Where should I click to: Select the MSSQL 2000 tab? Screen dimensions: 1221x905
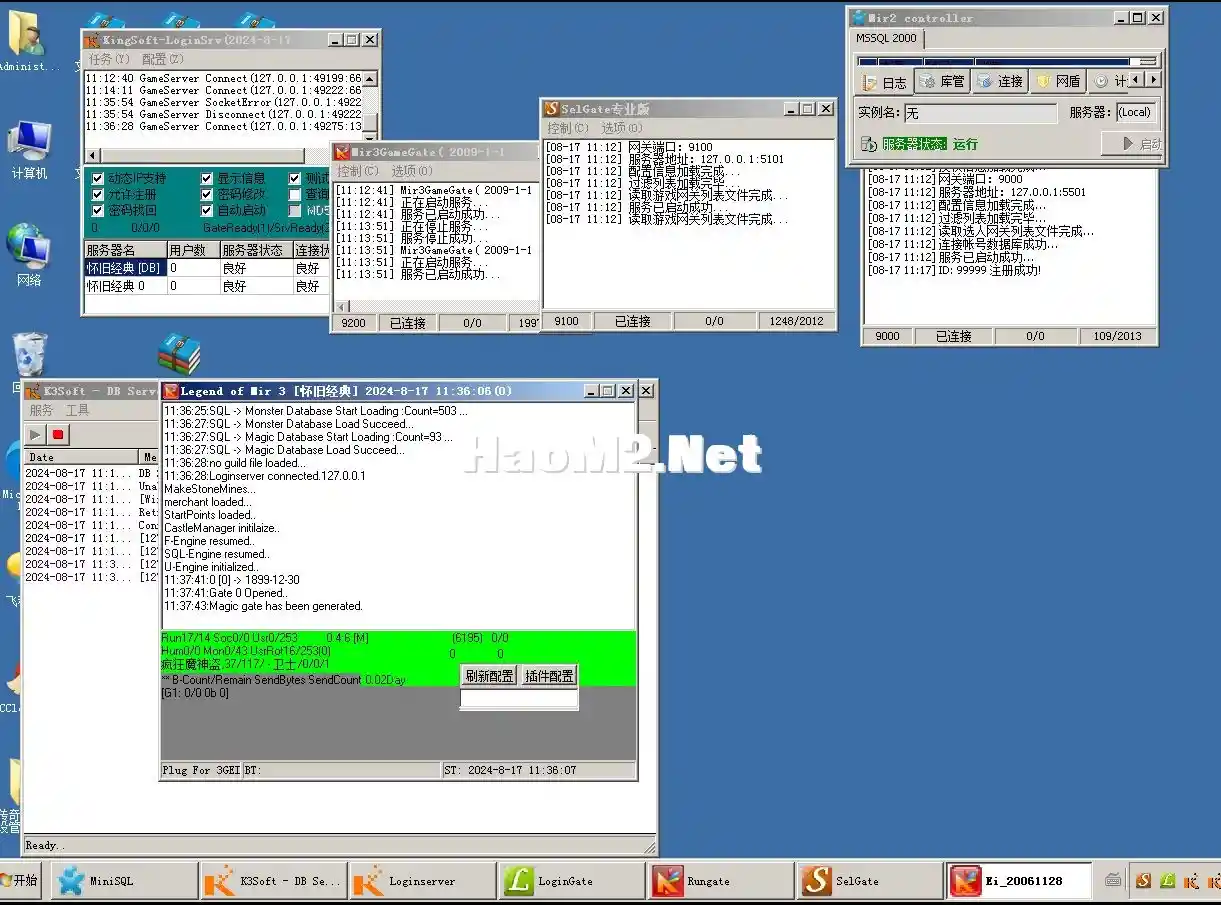(886, 38)
